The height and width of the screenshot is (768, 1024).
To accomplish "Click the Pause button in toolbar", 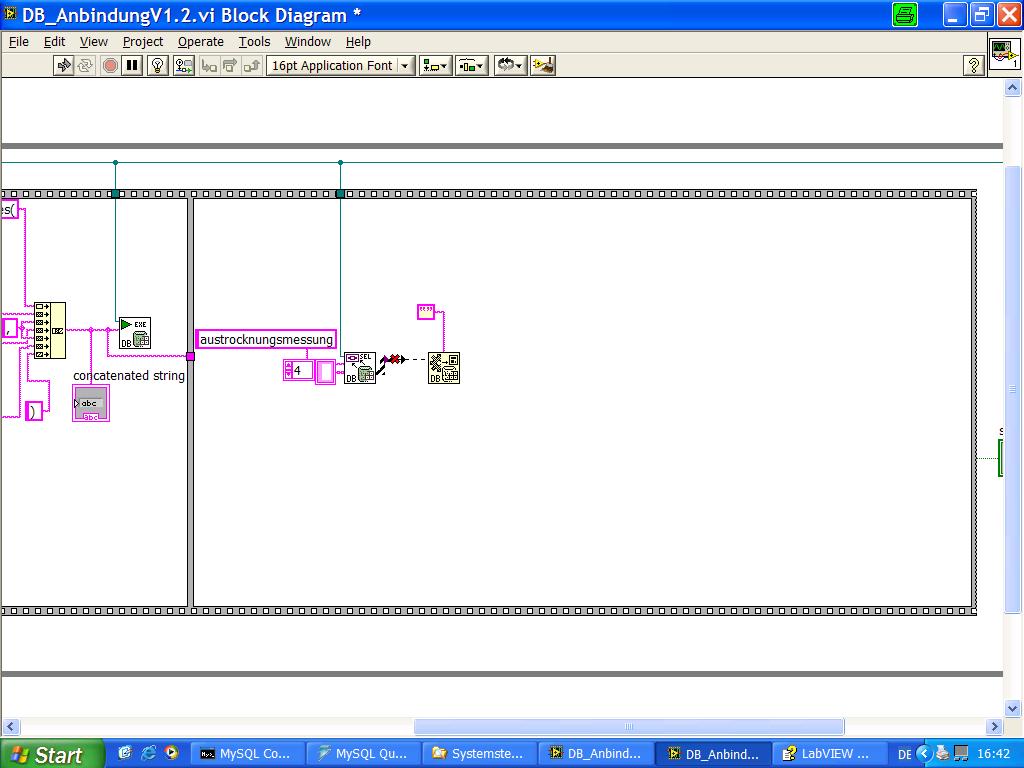I will point(132,65).
